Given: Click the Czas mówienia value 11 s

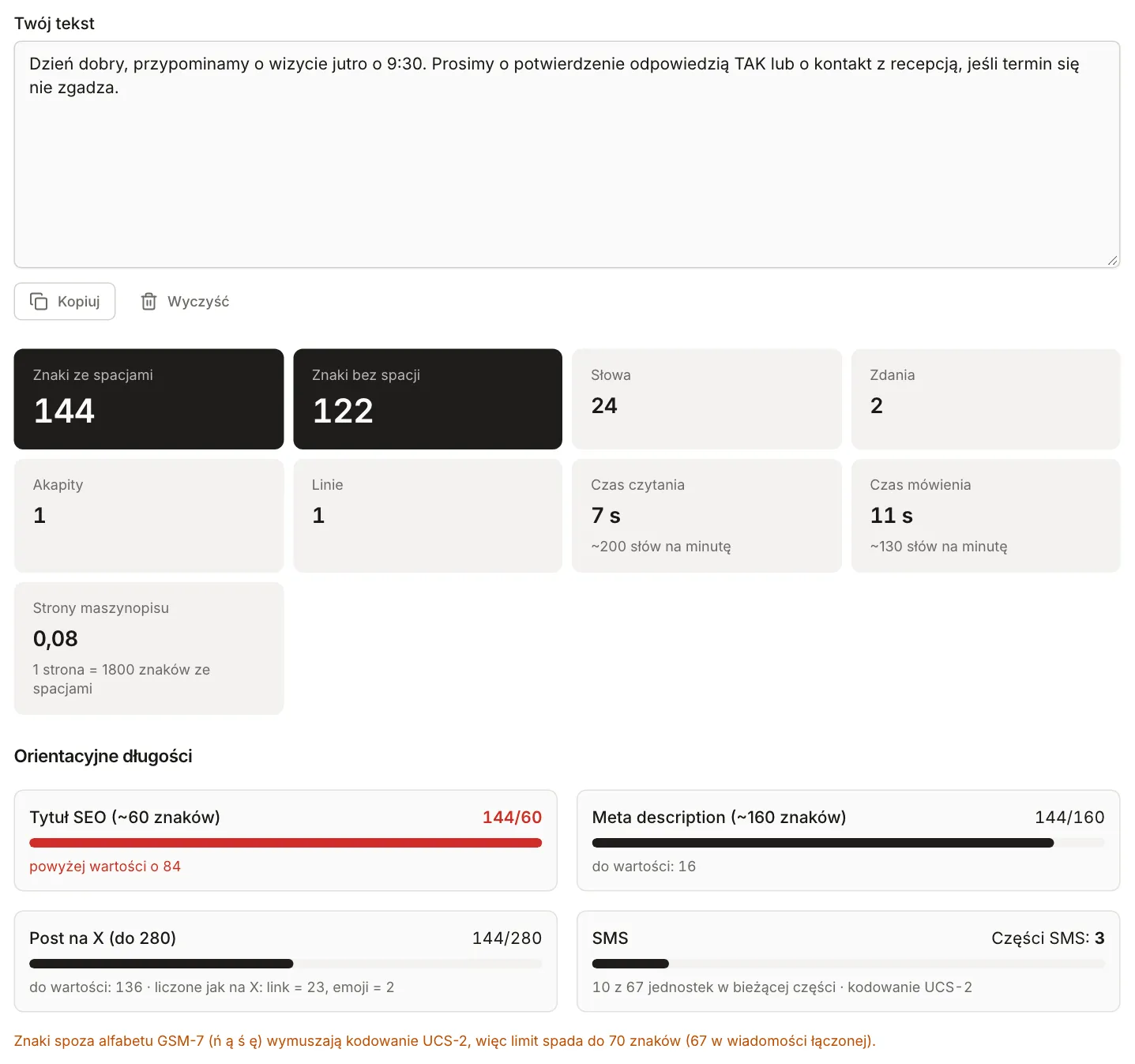Looking at the screenshot, I should pos(891,516).
